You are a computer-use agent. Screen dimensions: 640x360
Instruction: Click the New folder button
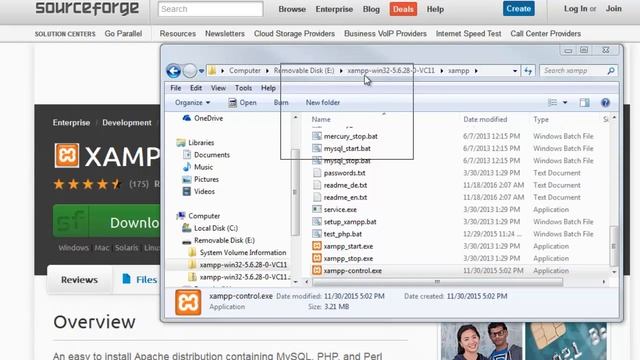click(x=322, y=102)
